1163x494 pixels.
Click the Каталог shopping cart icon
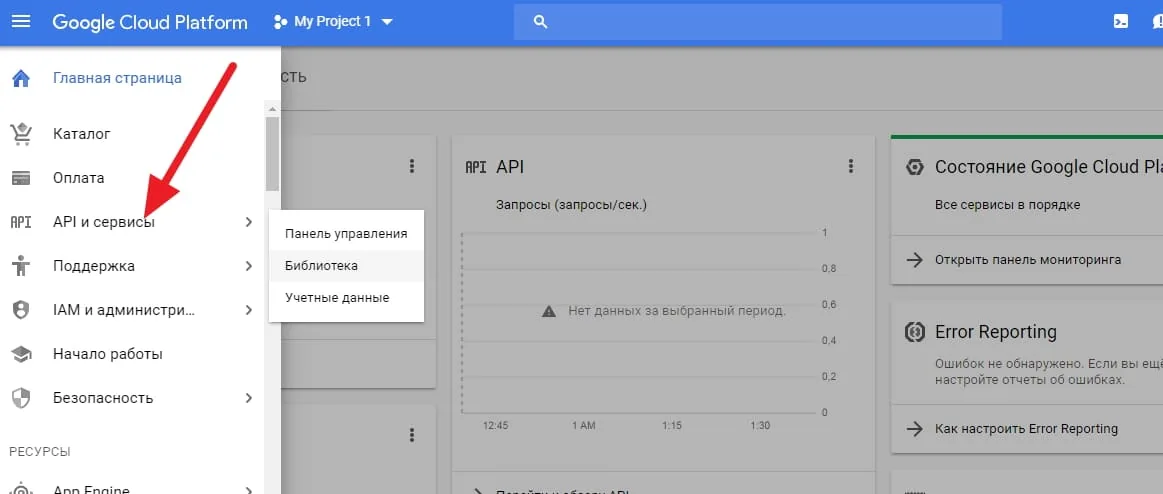(x=21, y=134)
